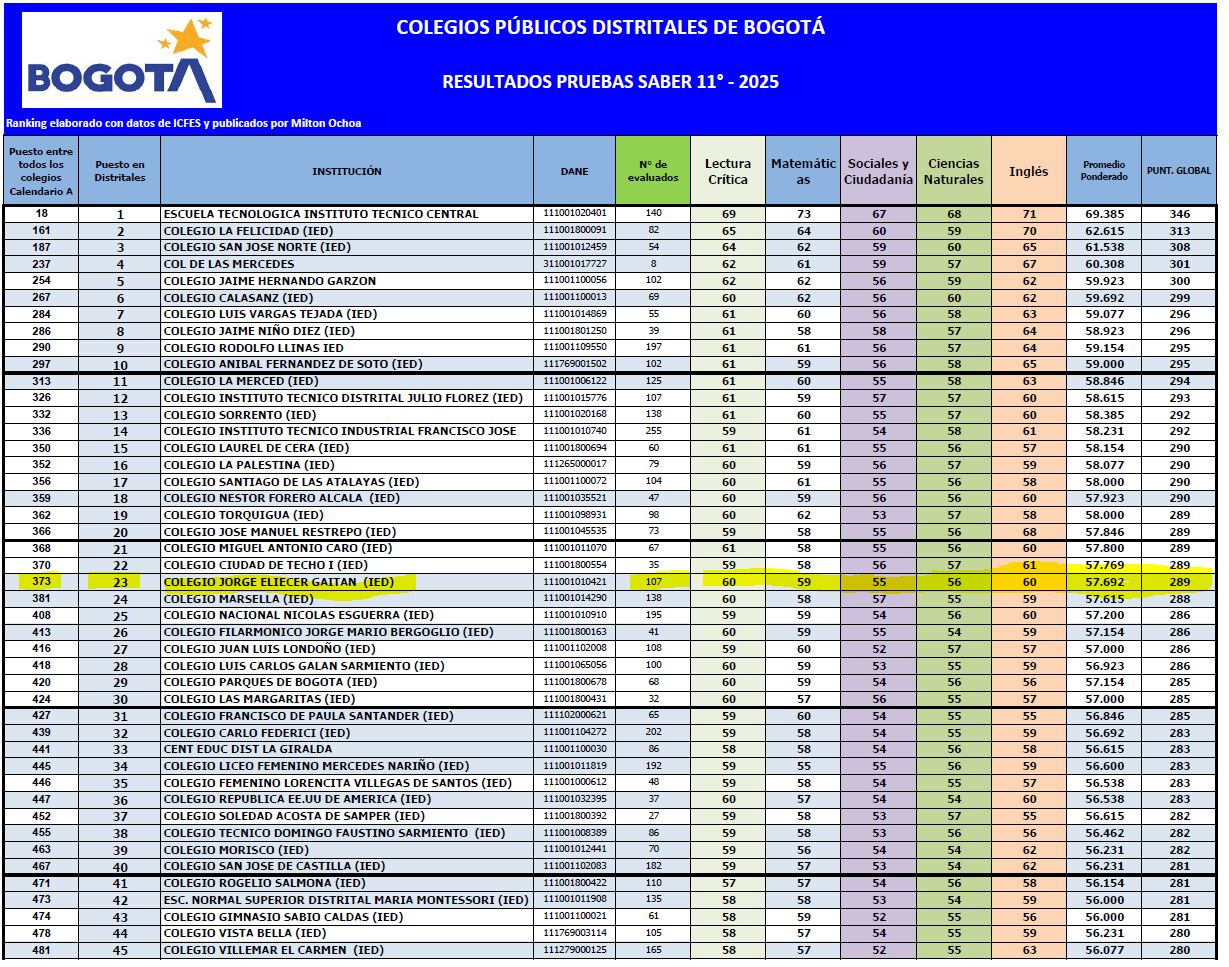The width and height of the screenshot is (1229, 967).
Task: Select the 'Puesto en Distritales' column header
Action: click(119, 171)
